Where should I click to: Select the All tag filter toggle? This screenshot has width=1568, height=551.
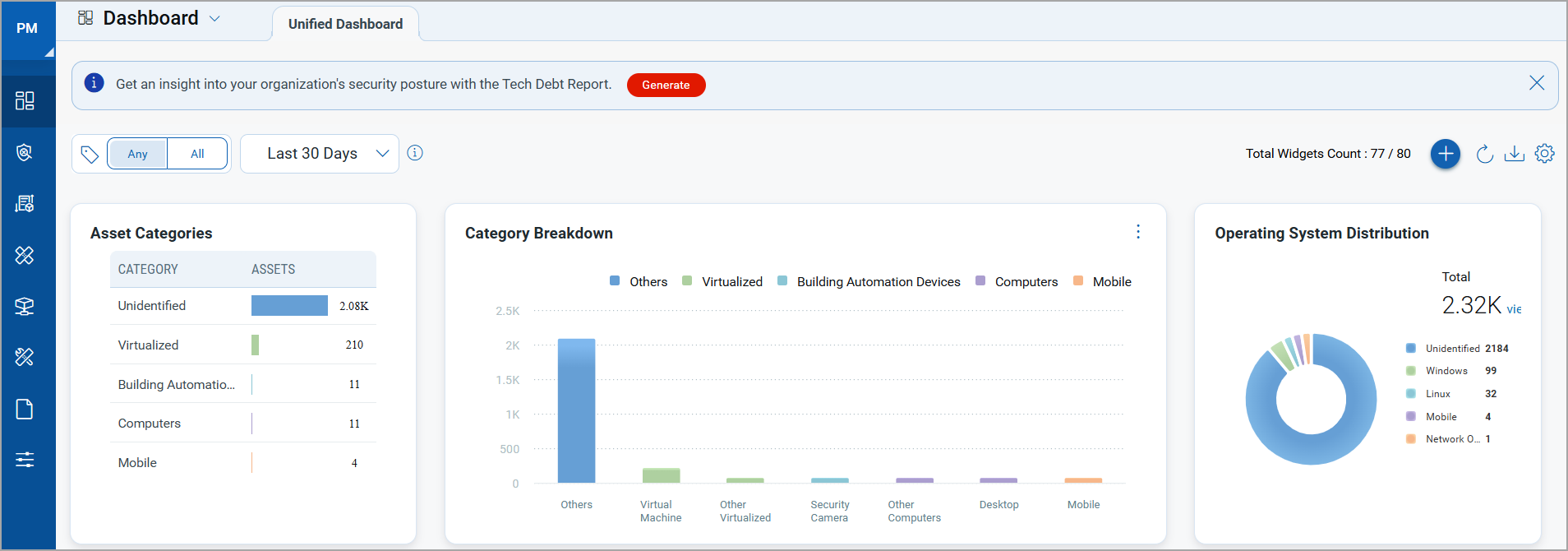coord(197,154)
